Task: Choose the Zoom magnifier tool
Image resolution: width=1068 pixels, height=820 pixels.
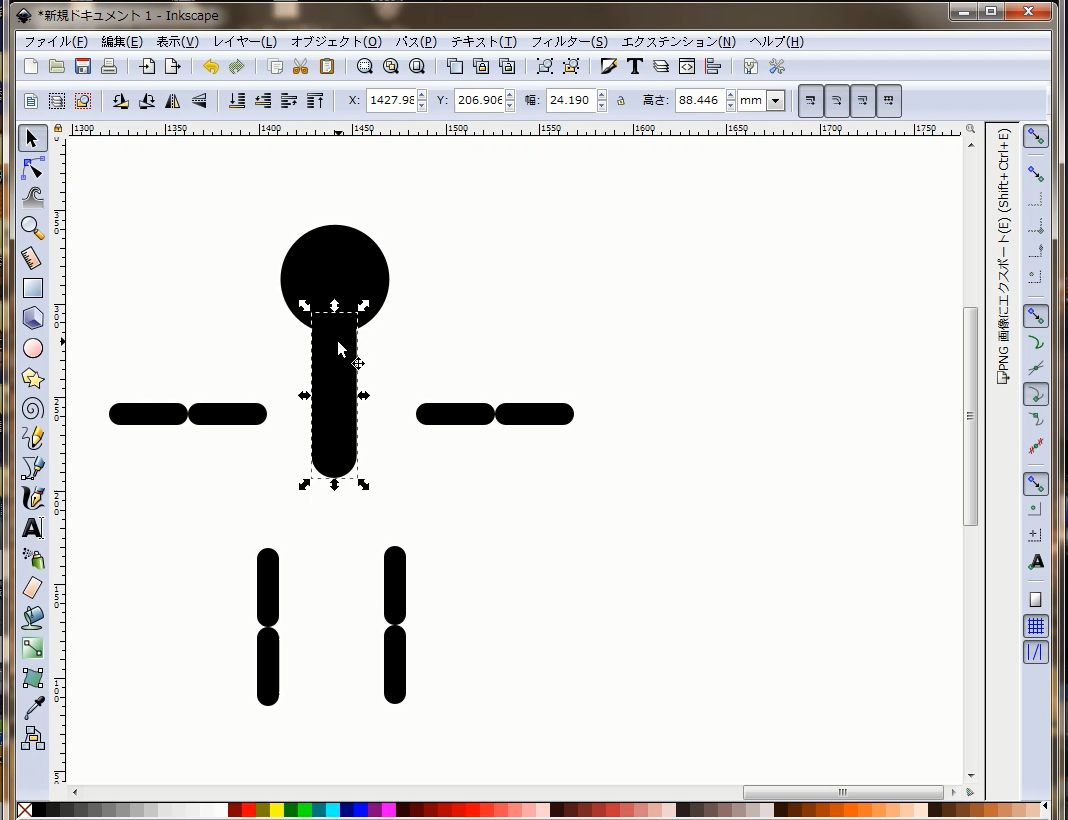Action: (x=33, y=227)
